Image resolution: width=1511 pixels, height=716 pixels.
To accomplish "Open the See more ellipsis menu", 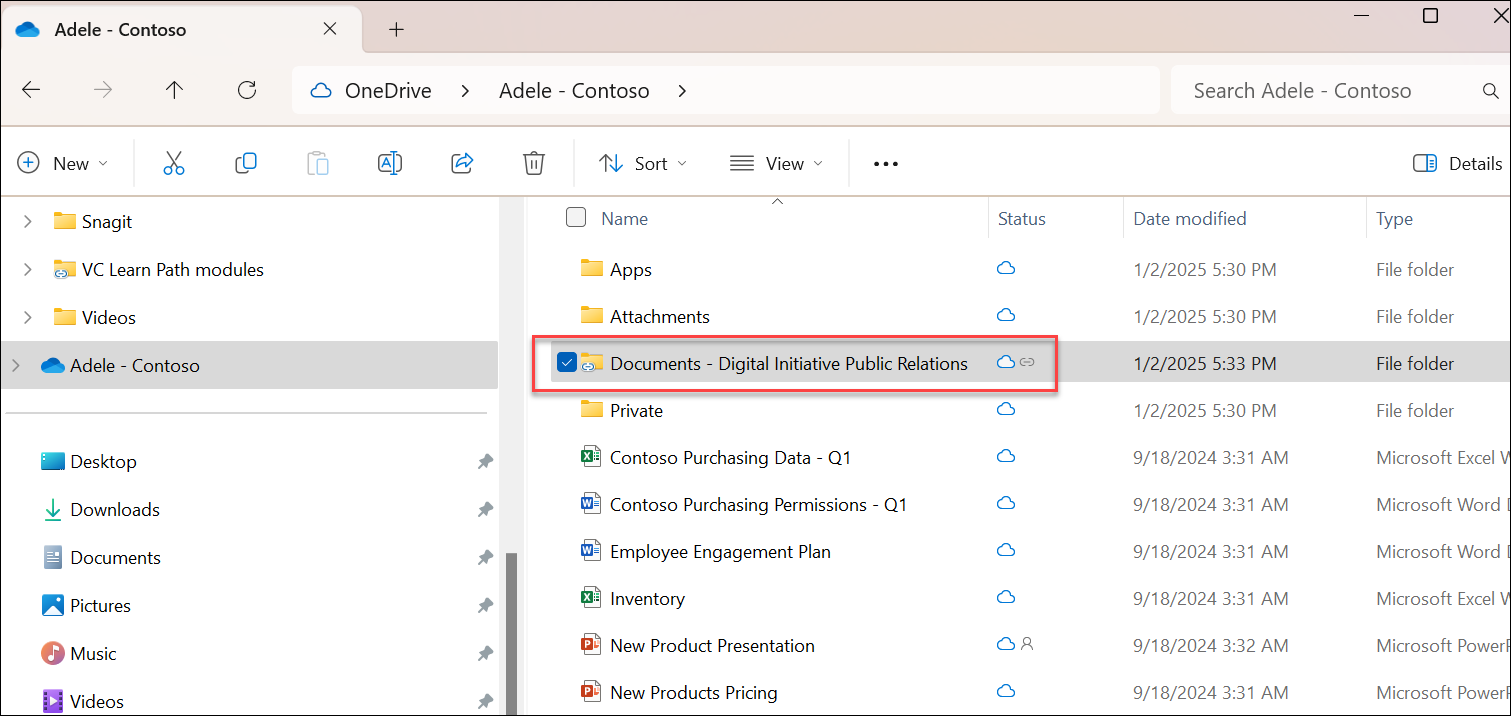I will pyautogui.click(x=884, y=162).
